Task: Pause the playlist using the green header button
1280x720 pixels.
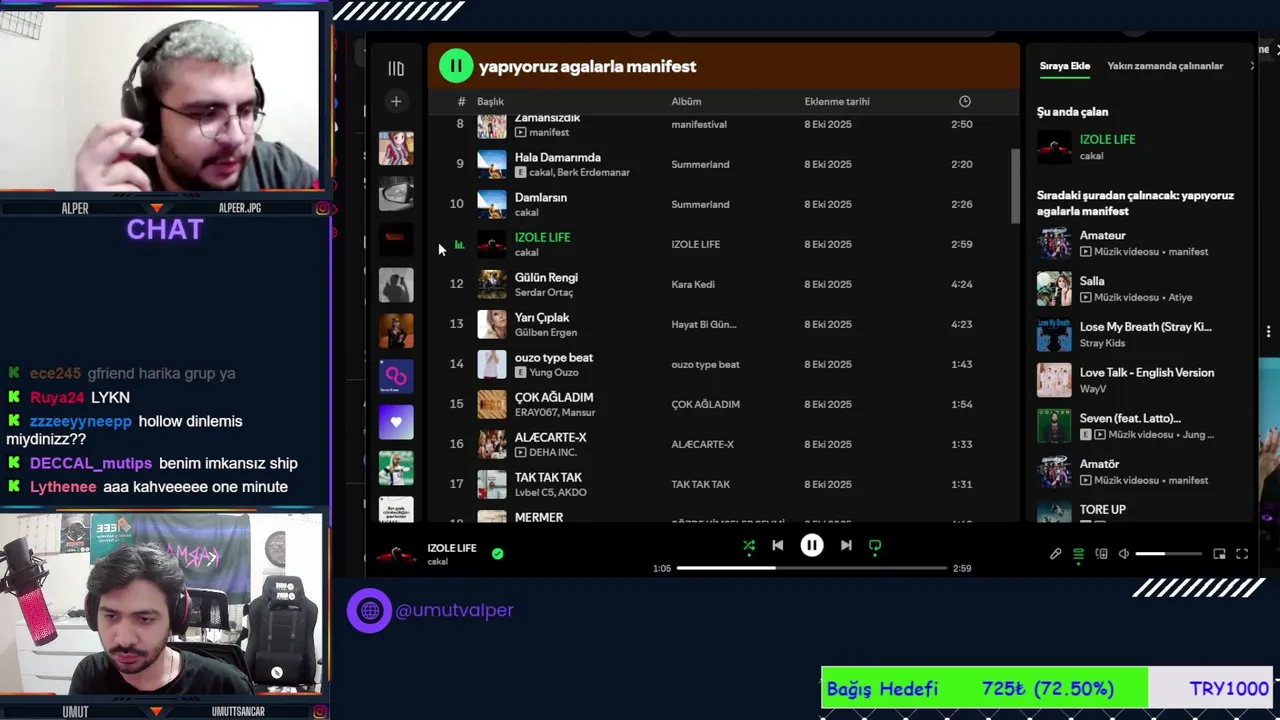Action: (x=456, y=66)
